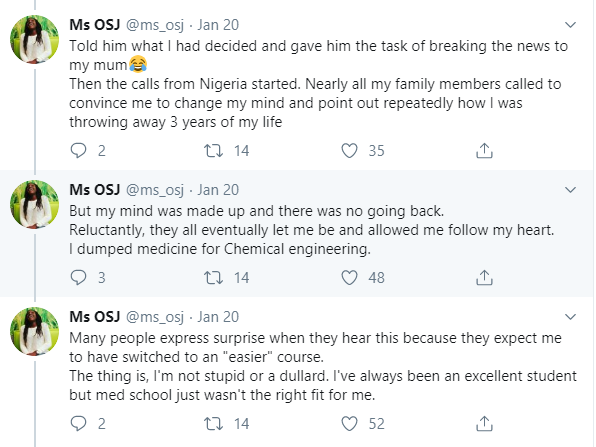Open the Jan 20 timestamp of the last tweet

point(218,317)
